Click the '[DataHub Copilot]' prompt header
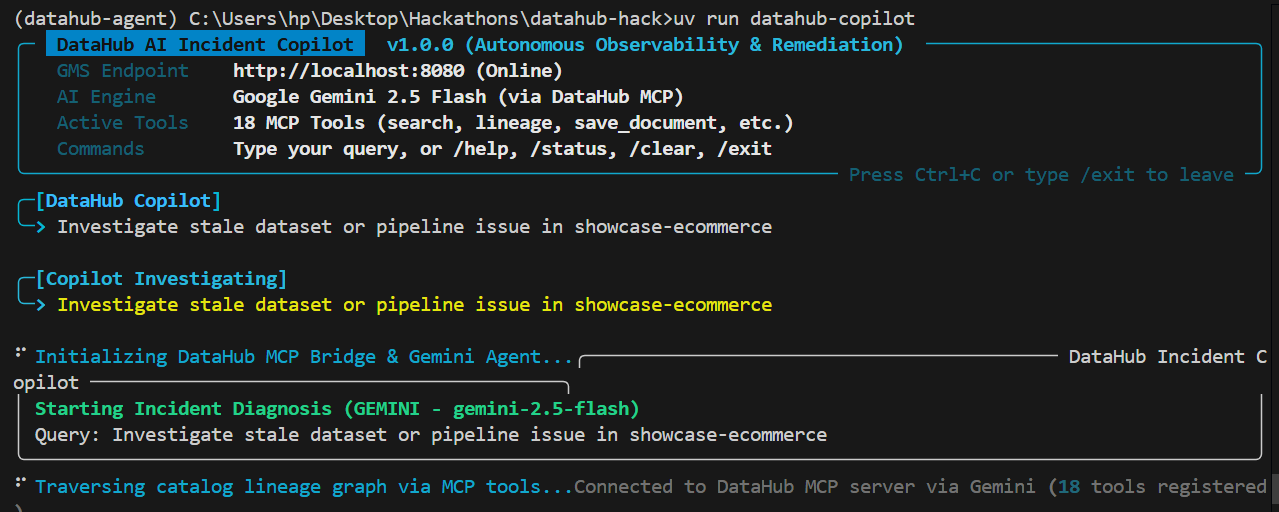 coord(128,201)
